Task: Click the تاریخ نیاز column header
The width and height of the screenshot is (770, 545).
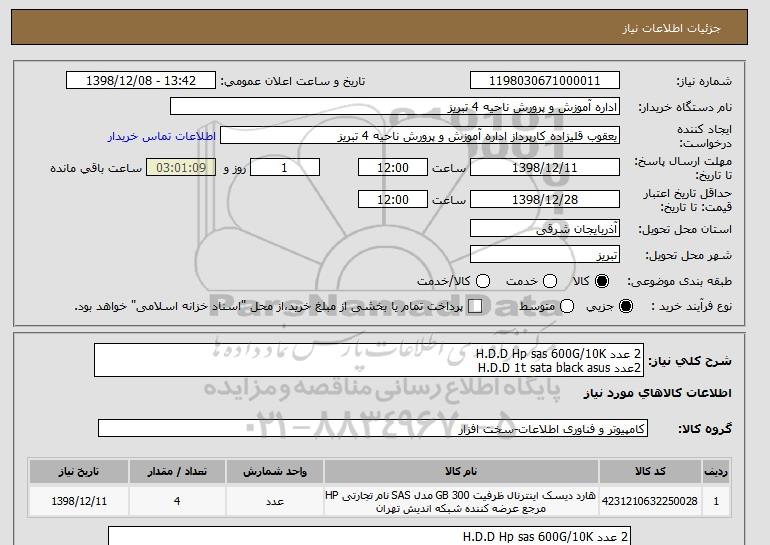Action: (79, 471)
